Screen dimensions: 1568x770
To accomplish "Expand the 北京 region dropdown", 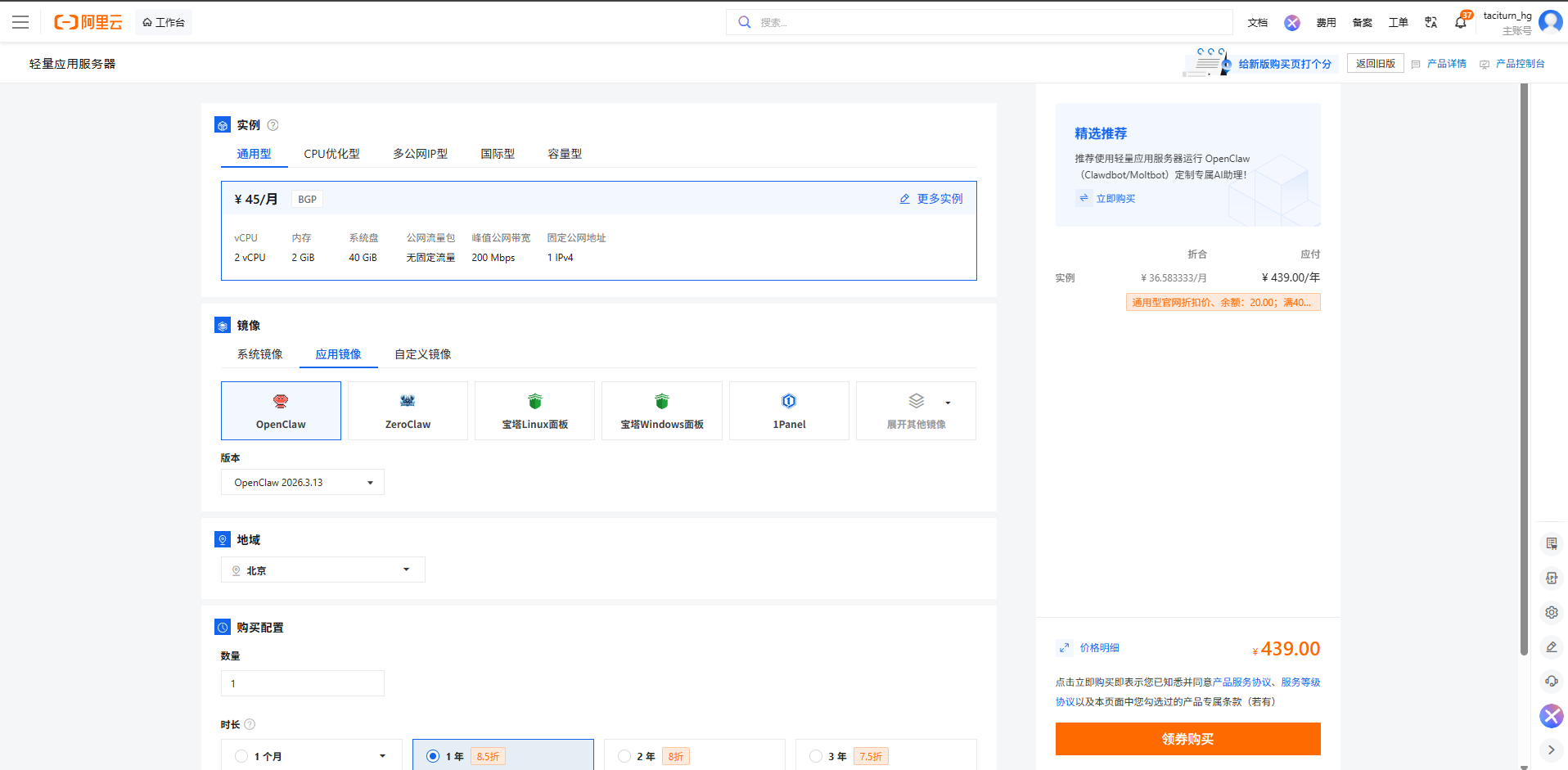I will 322,570.
